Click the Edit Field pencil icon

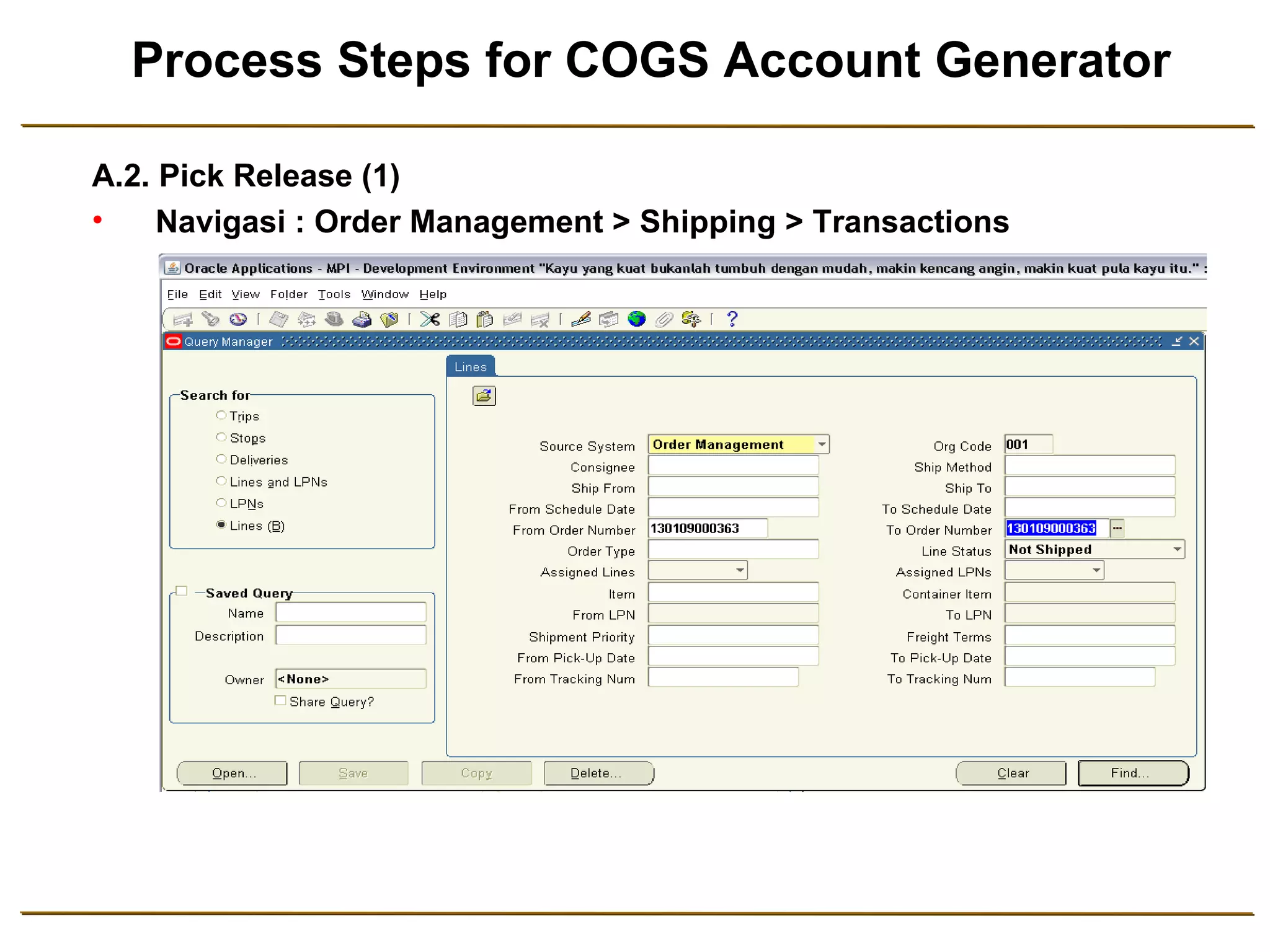coord(581,319)
